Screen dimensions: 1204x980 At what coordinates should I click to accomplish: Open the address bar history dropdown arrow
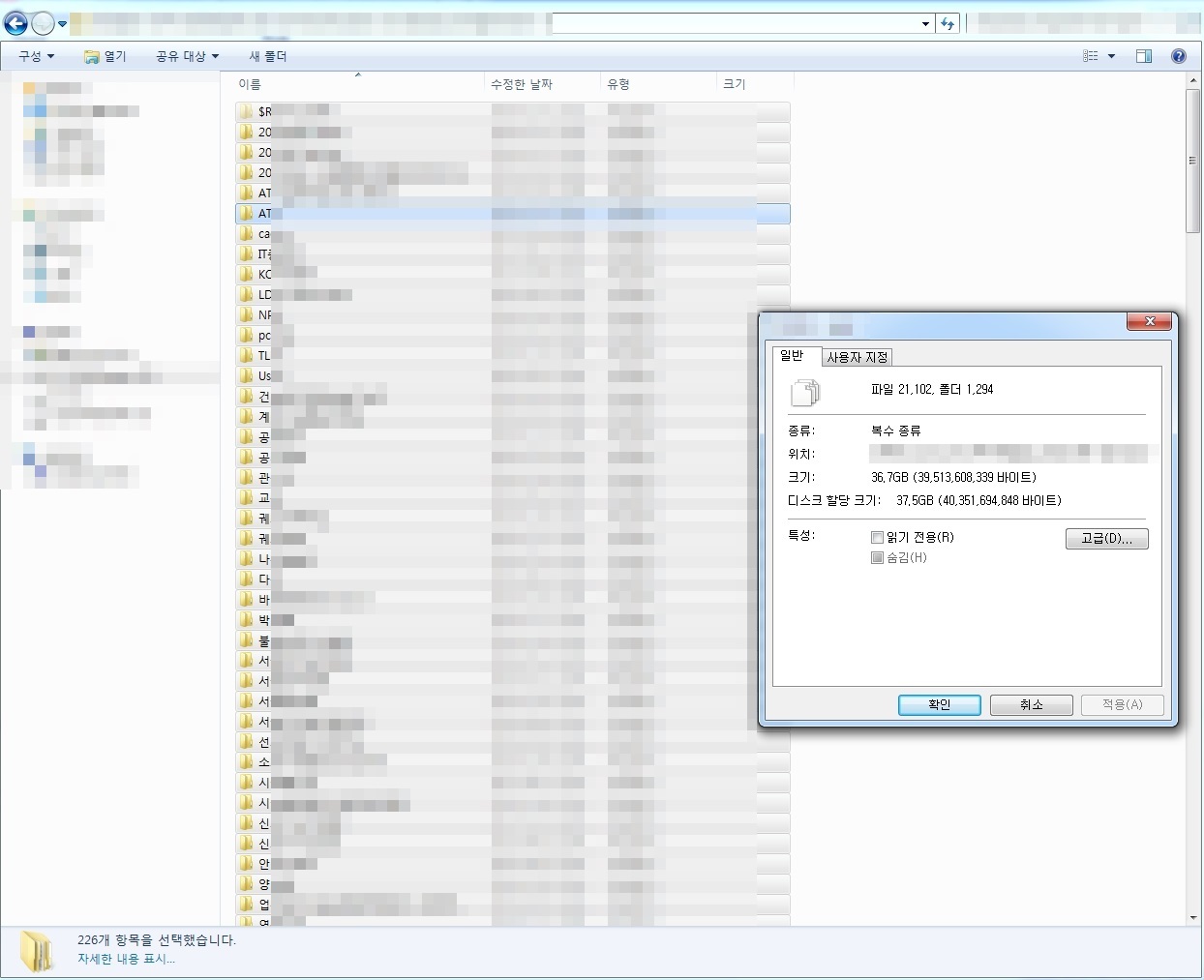[925, 24]
